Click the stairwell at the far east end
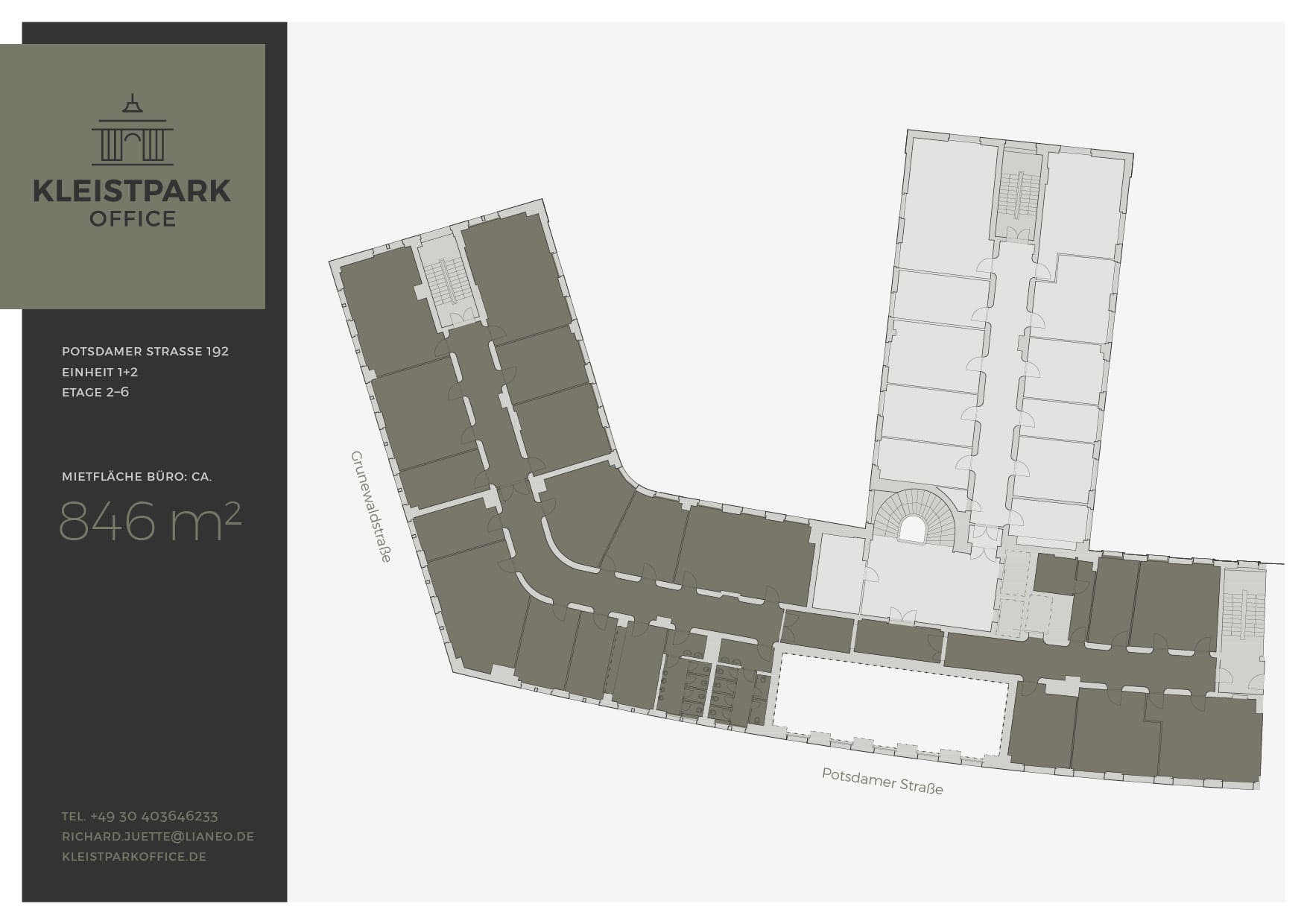1307x924 pixels. coord(1242,615)
